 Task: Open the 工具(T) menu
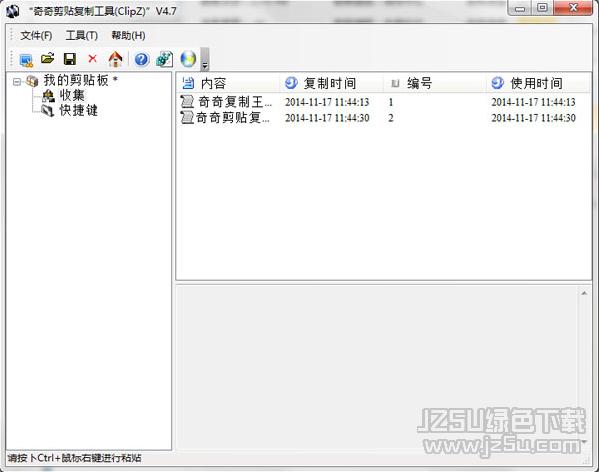point(82,36)
